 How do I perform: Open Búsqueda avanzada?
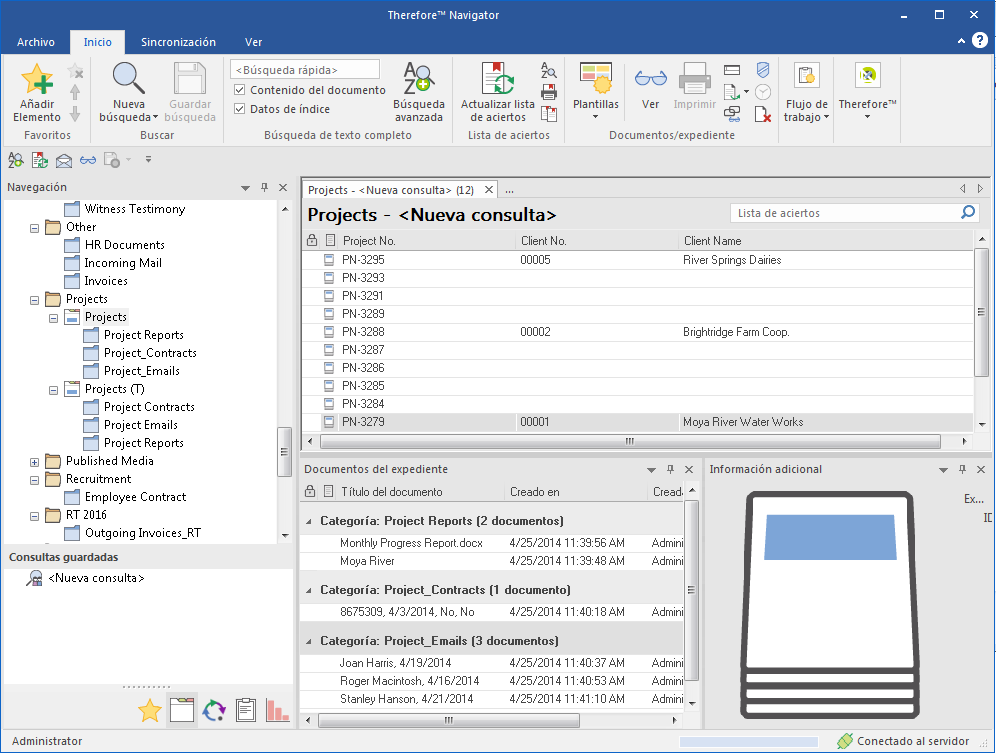pos(418,93)
